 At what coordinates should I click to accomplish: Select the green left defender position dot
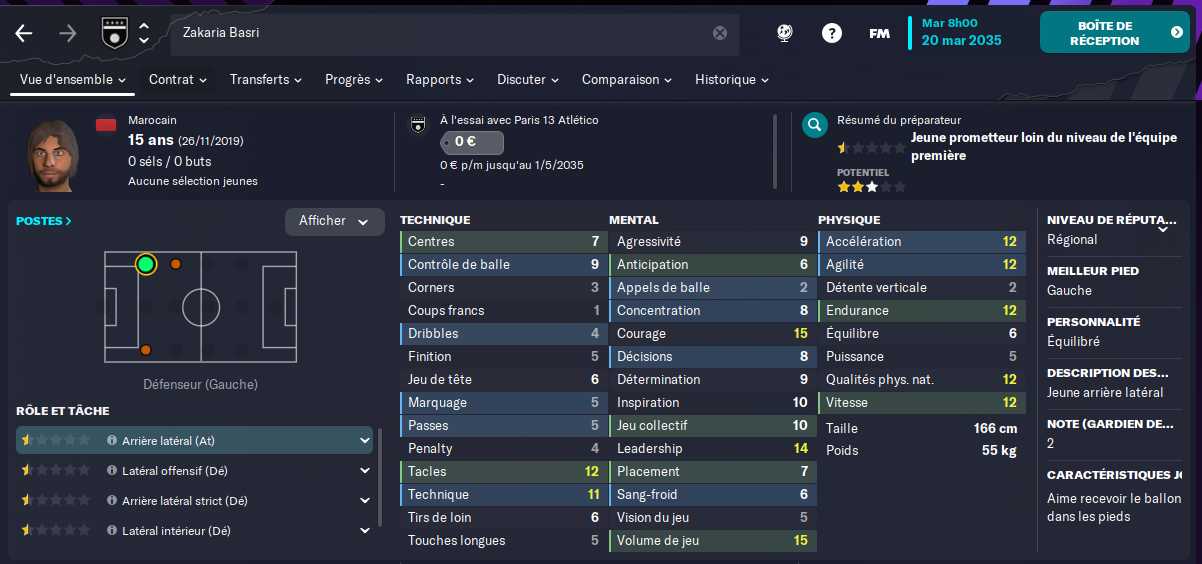(x=146, y=264)
